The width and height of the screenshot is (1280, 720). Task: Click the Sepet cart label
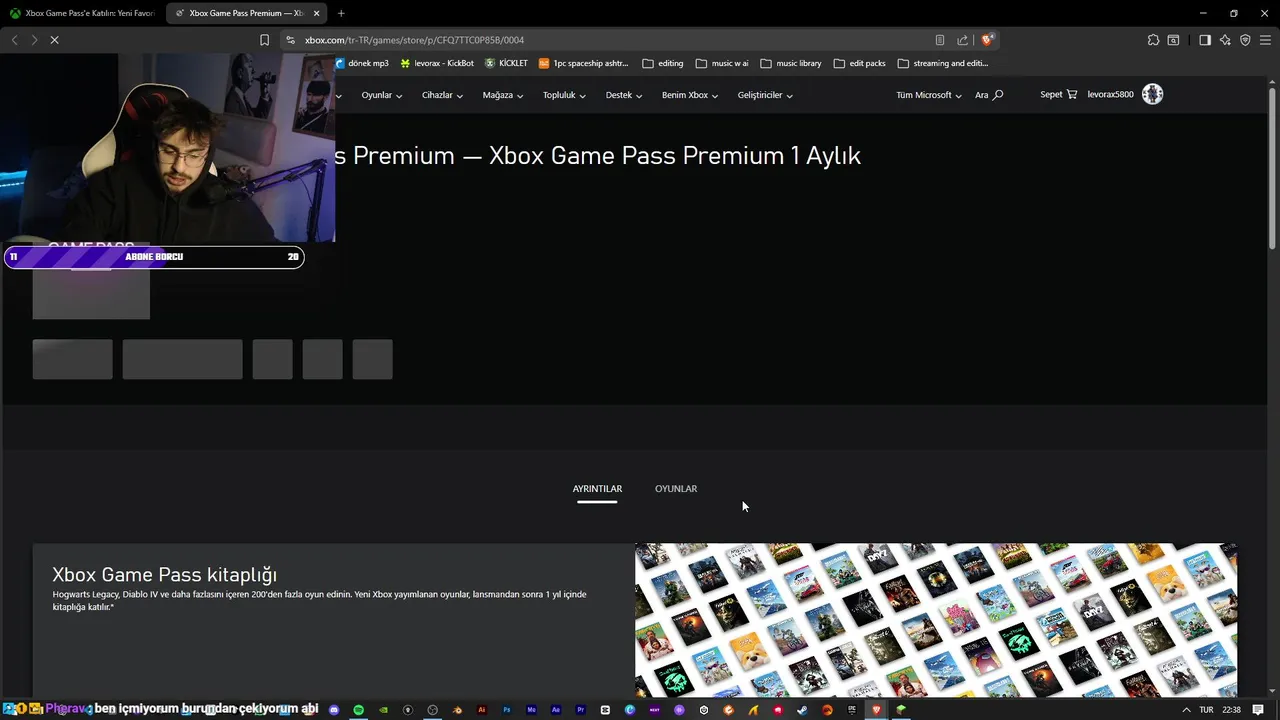1051,94
